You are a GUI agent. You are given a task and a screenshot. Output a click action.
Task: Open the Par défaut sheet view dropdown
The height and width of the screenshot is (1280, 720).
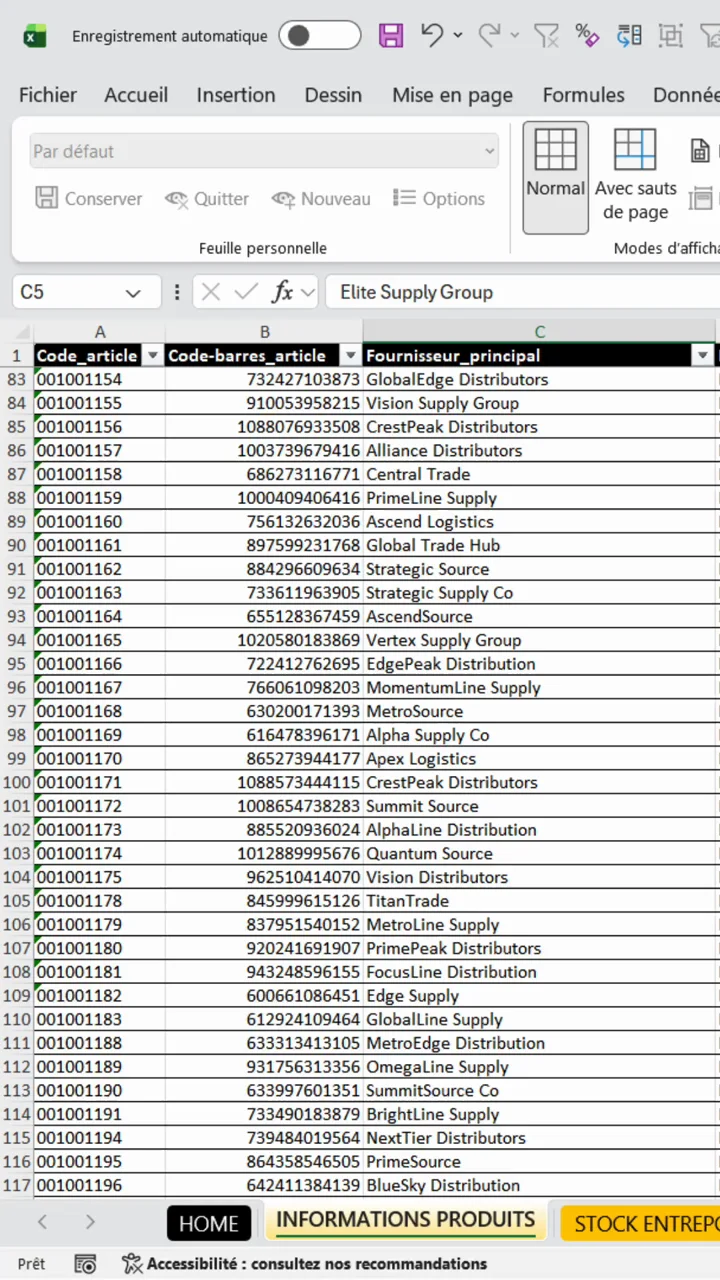pos(264,151)
